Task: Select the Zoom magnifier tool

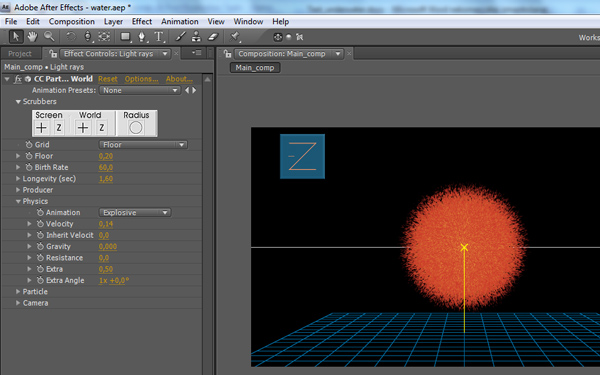Action: point(49,37)
